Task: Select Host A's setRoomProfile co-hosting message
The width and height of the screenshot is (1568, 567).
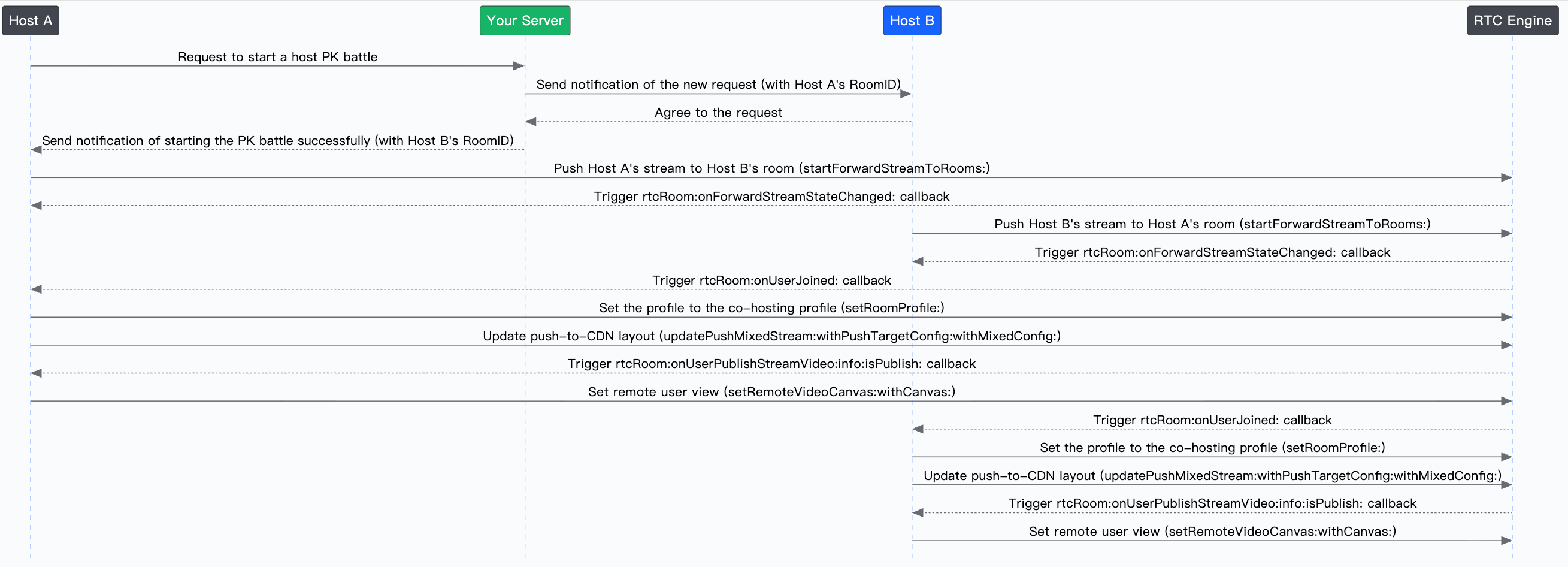Action: 771,308
